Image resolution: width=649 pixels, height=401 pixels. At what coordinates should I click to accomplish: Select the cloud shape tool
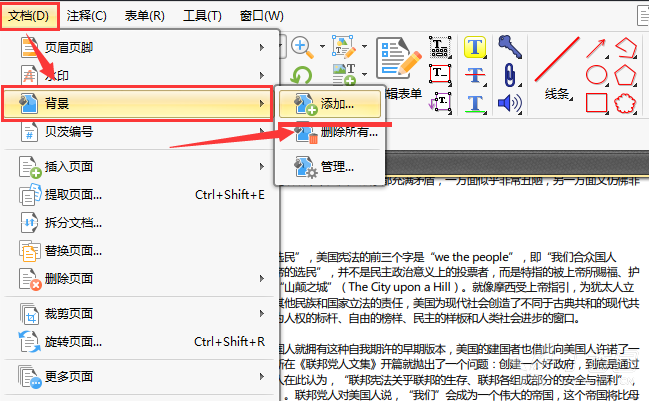[x=625, y=103]
